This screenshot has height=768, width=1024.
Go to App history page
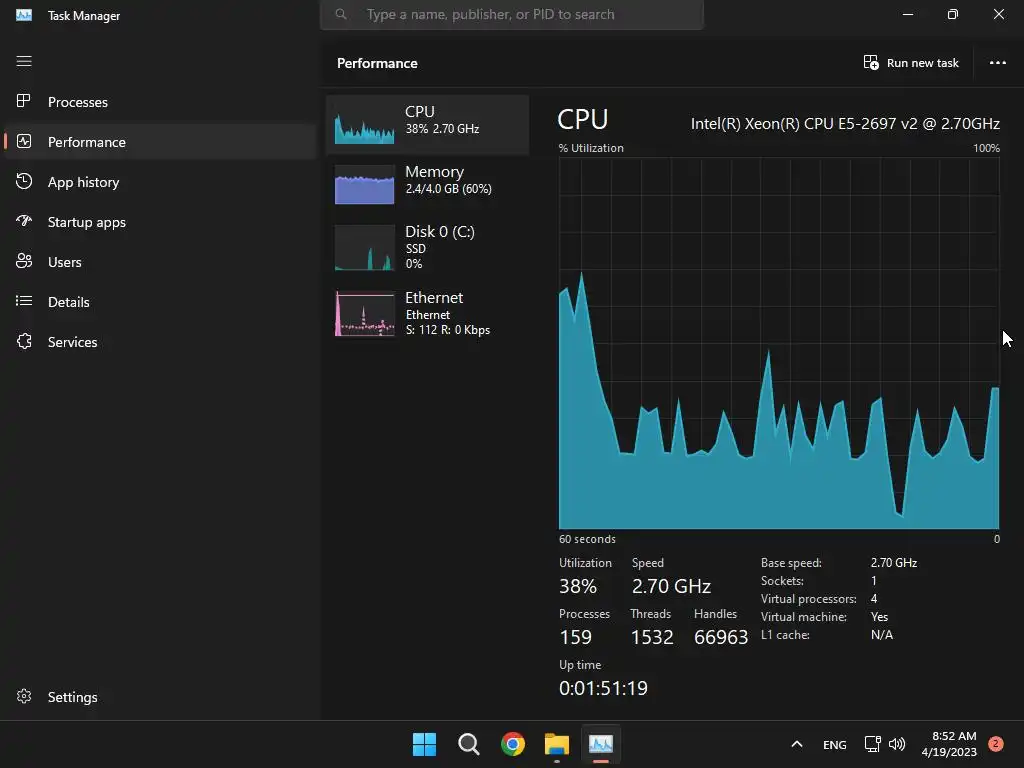[x=84, y=182]
